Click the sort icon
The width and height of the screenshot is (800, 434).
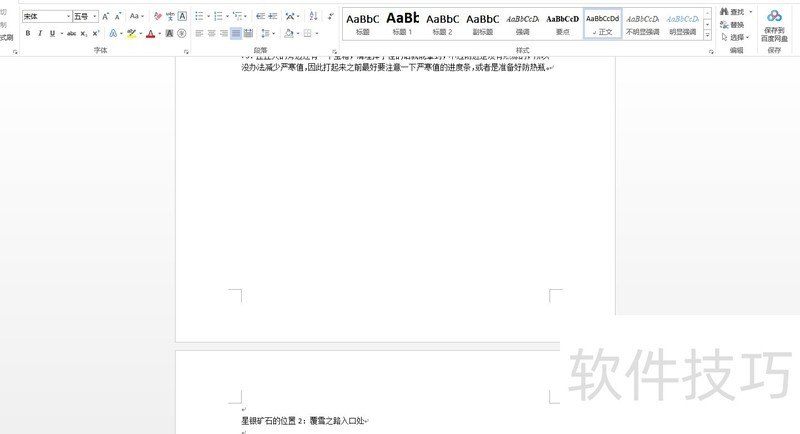click(313, 16)
